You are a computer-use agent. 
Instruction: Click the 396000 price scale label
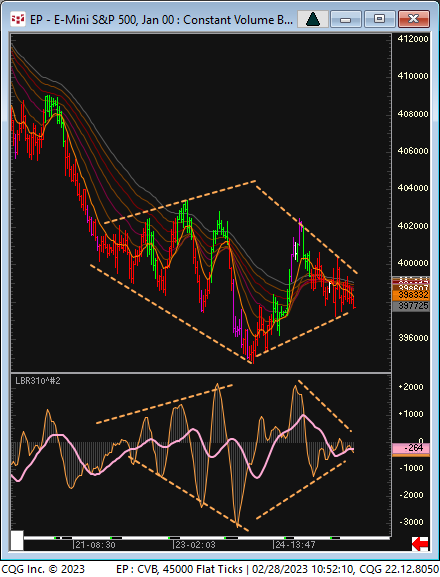tap(413, 338)
